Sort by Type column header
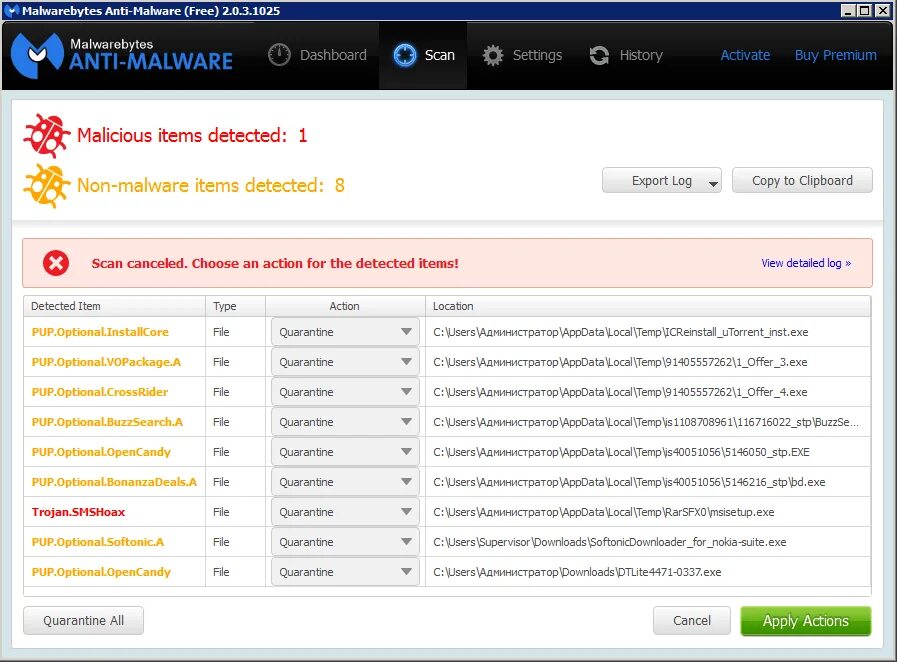Image resolution: width=898 pixels, height=662 pixels. [x=235, y=306]
